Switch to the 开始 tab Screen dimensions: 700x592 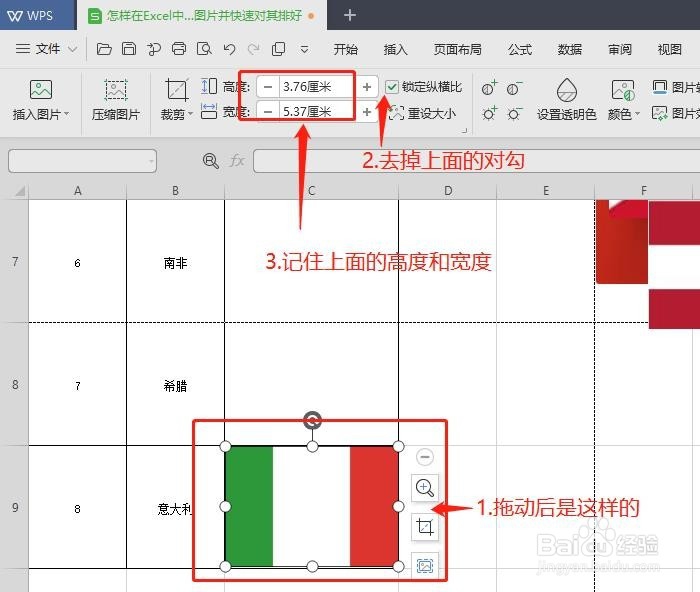pos(346,49)
